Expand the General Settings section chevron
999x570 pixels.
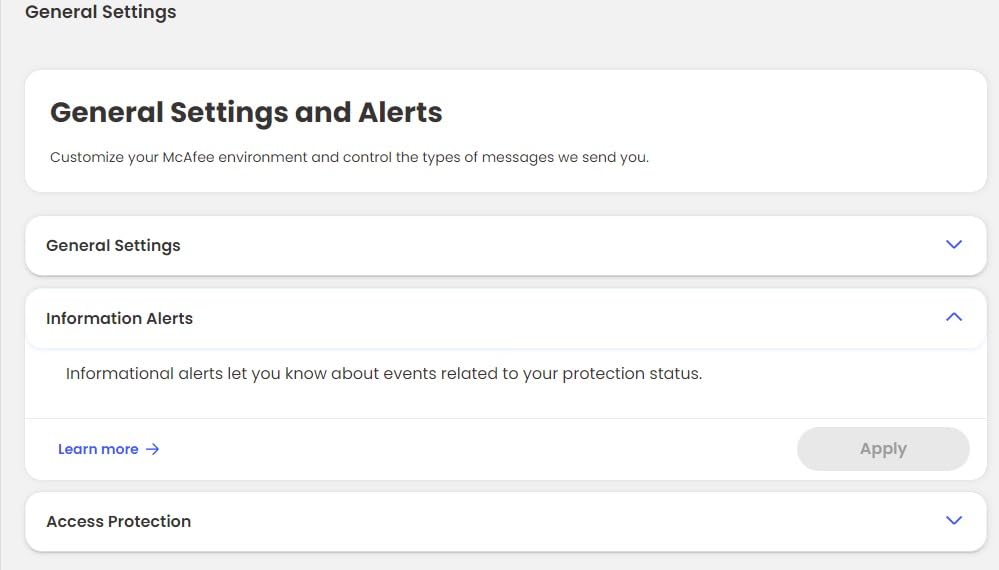pos(953,245)
